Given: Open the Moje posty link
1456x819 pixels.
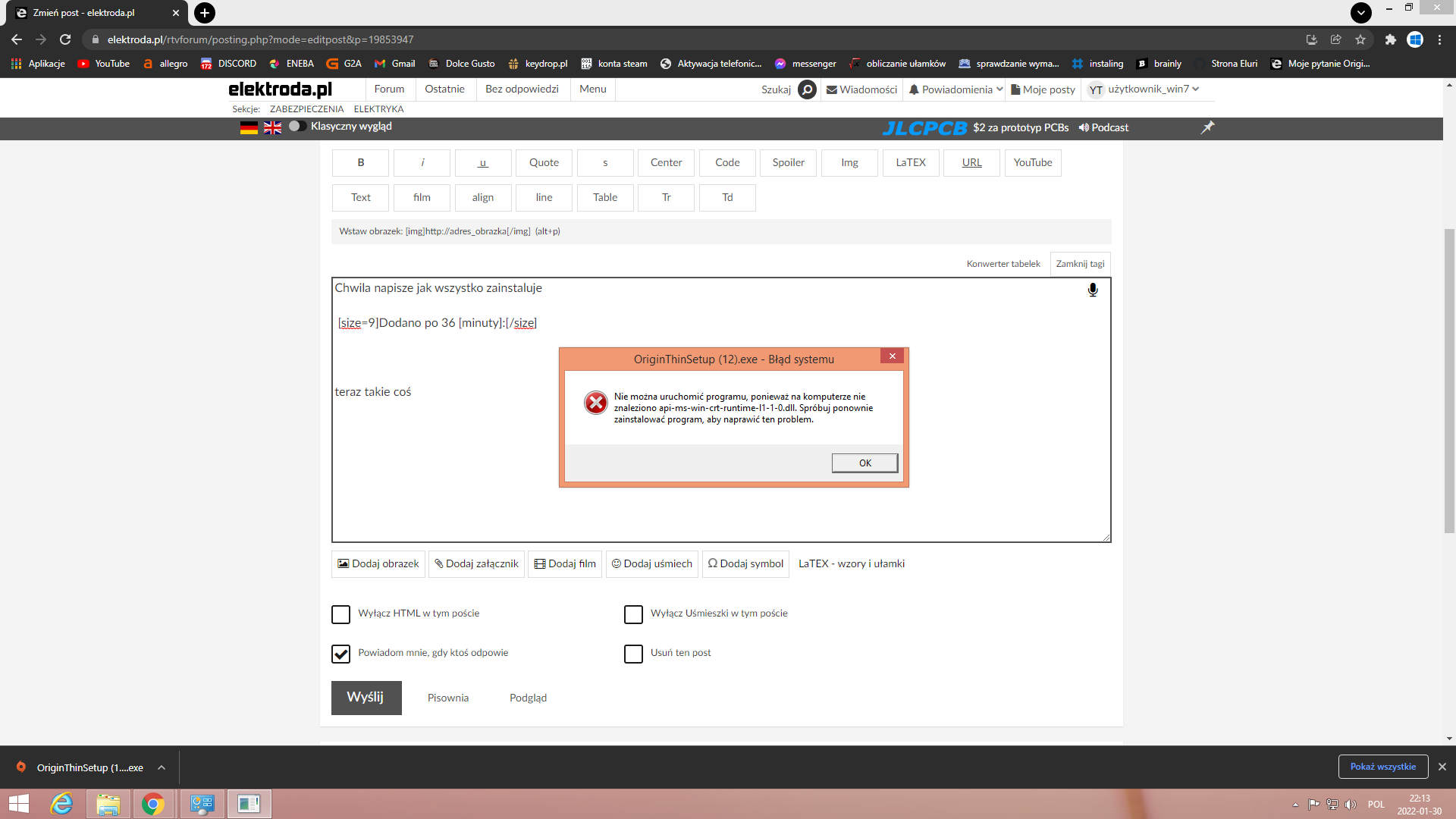Looking at the screenshot, I should pos(1043,89).
